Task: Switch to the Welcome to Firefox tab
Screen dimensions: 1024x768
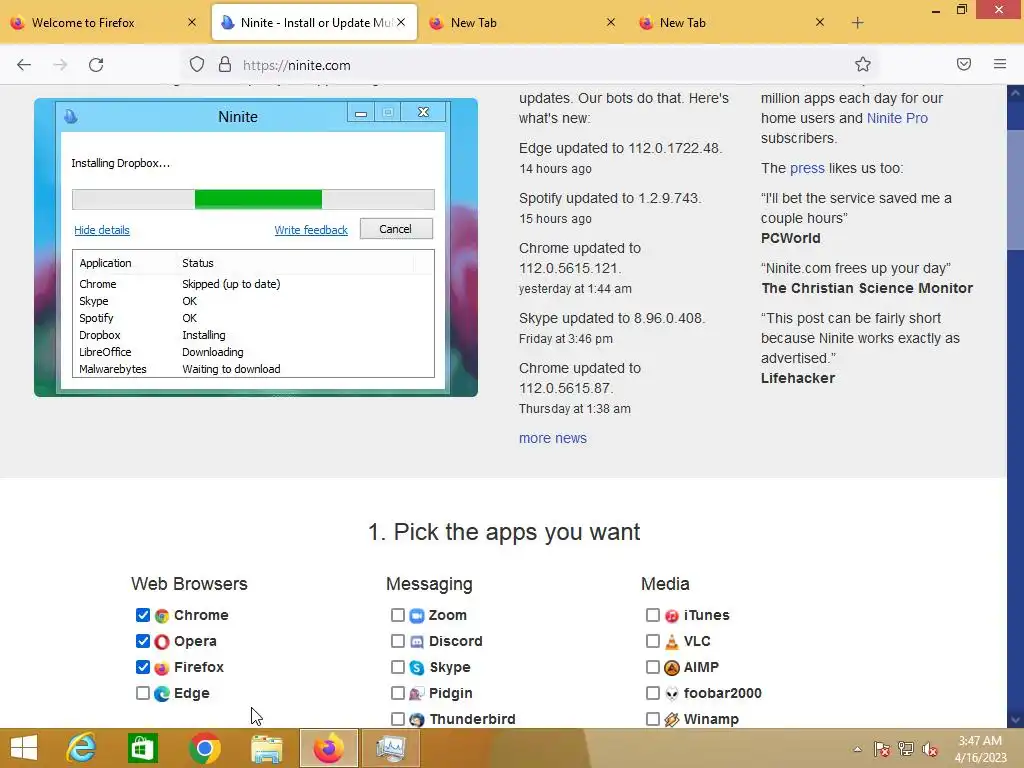Action: coord(104,23)
